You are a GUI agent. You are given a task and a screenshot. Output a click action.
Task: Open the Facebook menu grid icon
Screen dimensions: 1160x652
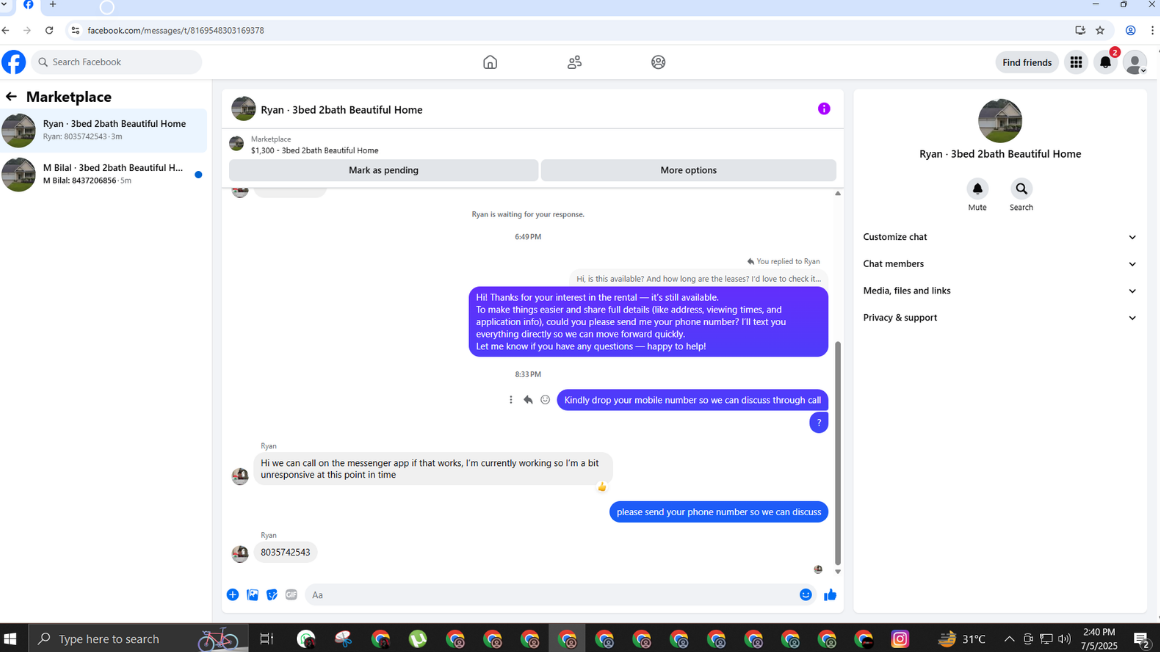click(x=1076, y=62)
